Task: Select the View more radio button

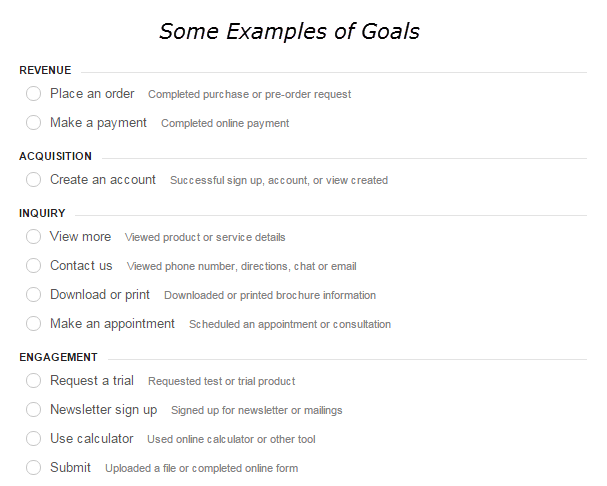Action: coord(33,237)
